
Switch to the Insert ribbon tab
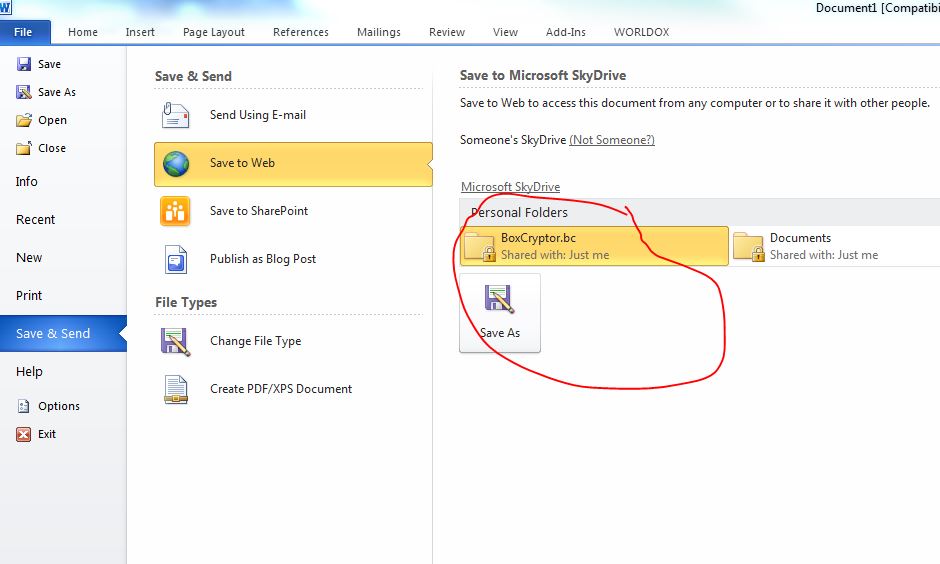[140, 32]
